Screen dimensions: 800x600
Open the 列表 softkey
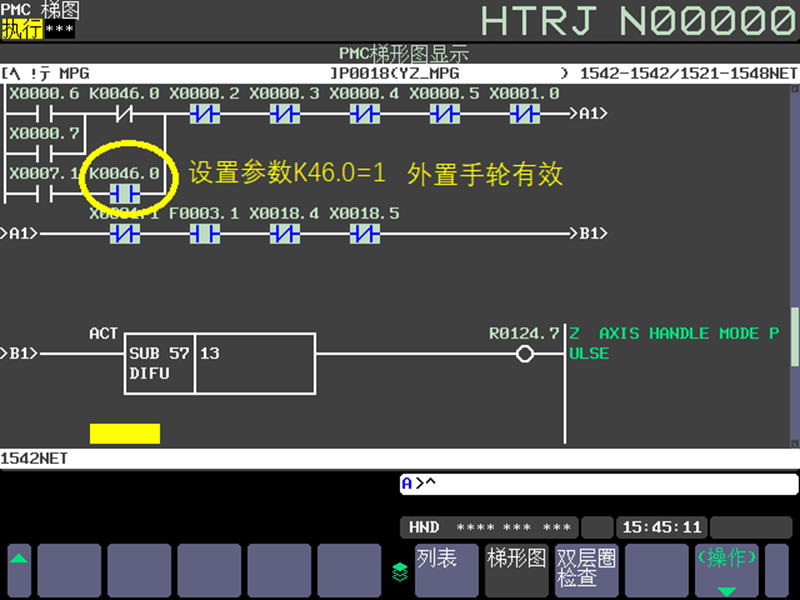[446, 570]
